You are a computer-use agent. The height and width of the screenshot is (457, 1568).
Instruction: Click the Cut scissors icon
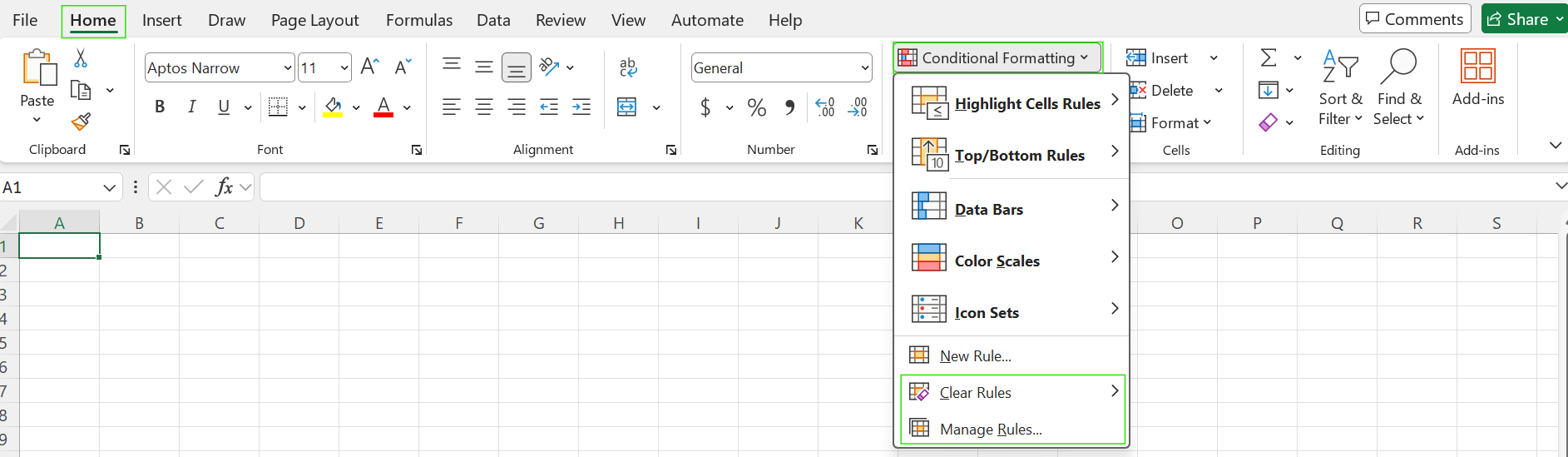point(81,57)
